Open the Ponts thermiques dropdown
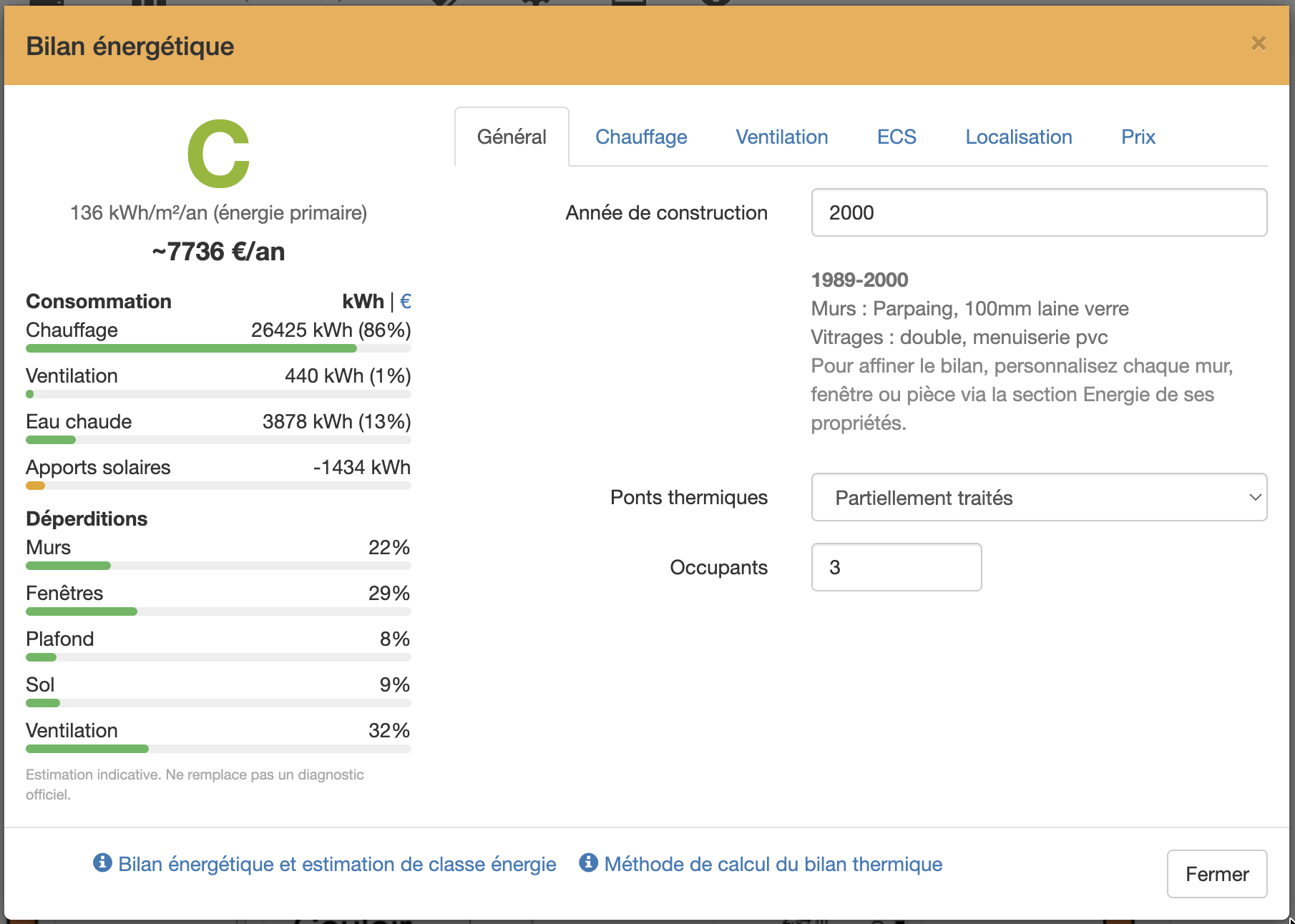Viewport: 1295px width, 924px height. (x=1039, y=497)
